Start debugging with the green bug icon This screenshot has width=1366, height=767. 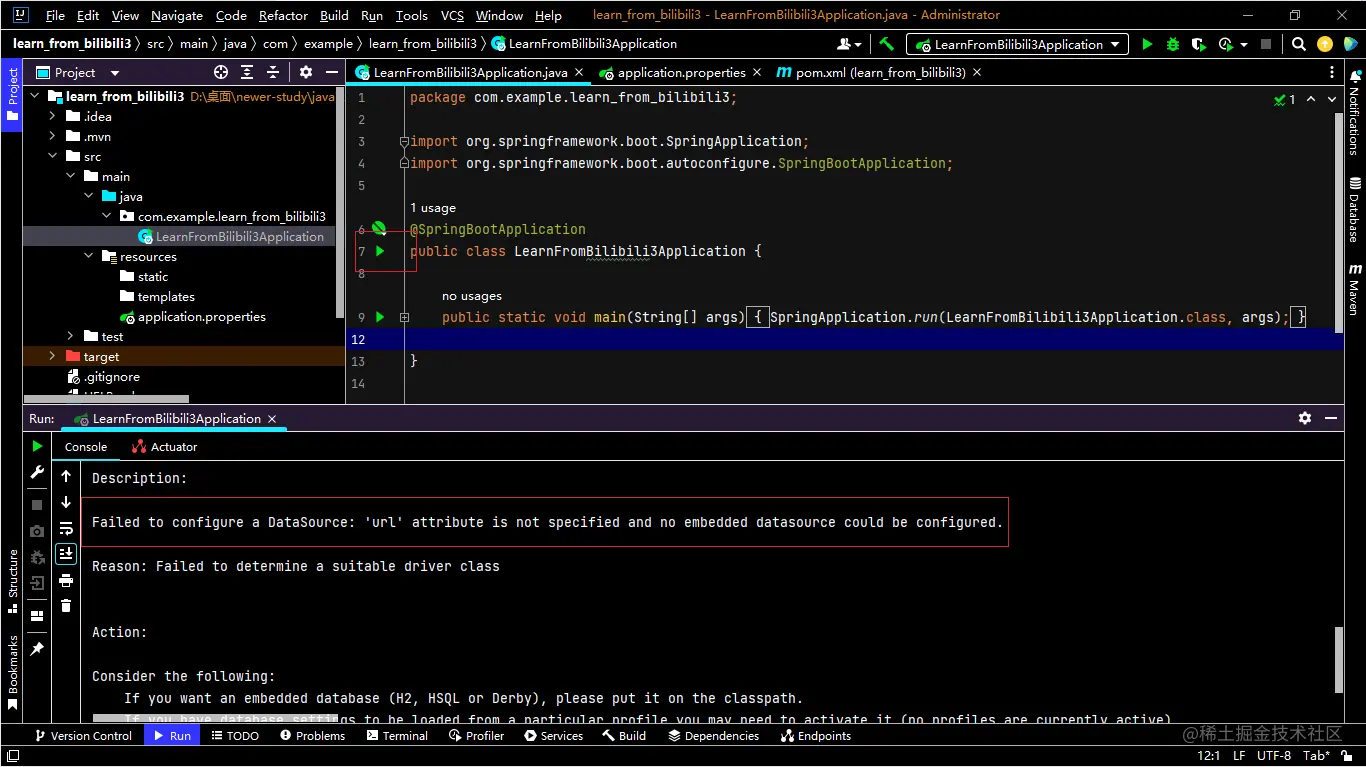click(1173, 44)
